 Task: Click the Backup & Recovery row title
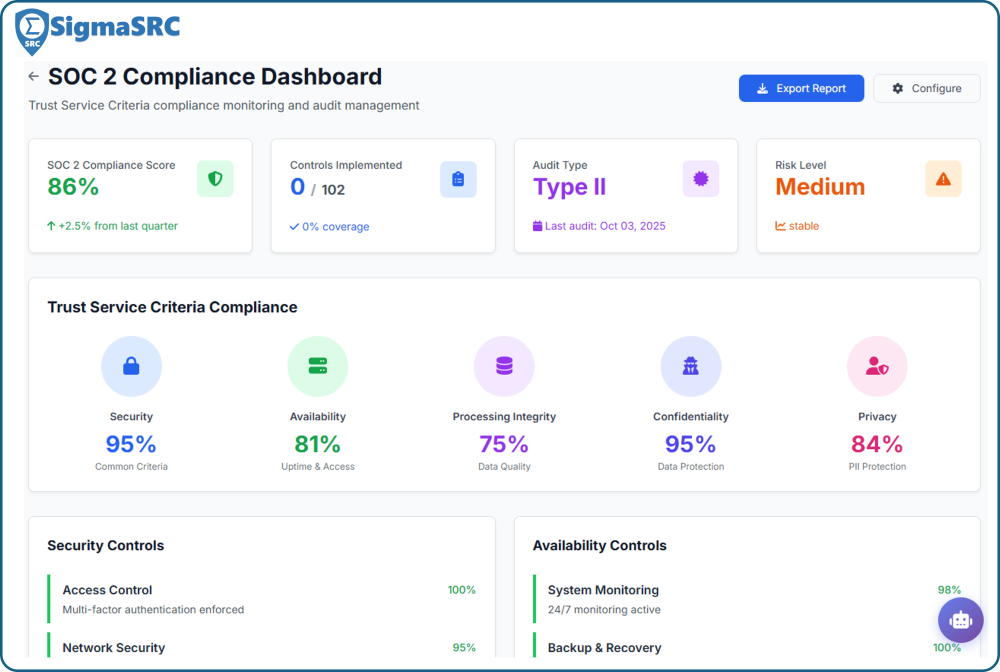pos(605,648)
